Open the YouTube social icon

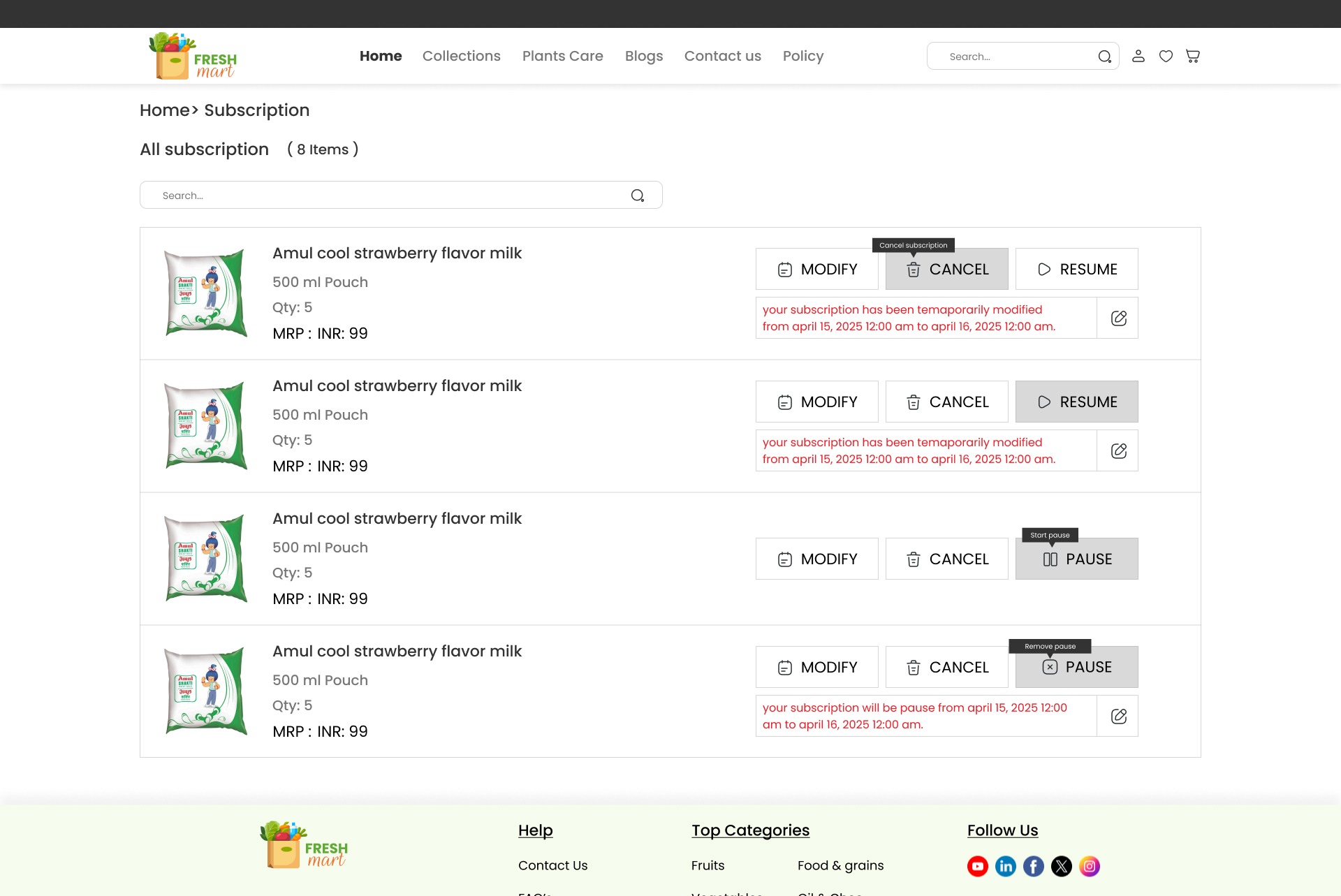[978, 866]
